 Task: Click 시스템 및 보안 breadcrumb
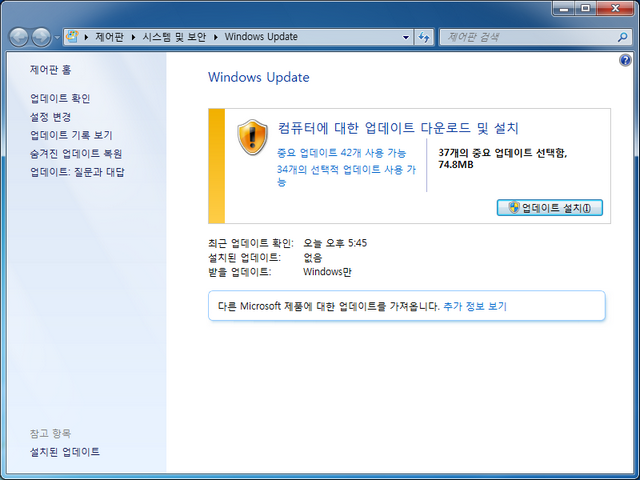tap(174, 37)
